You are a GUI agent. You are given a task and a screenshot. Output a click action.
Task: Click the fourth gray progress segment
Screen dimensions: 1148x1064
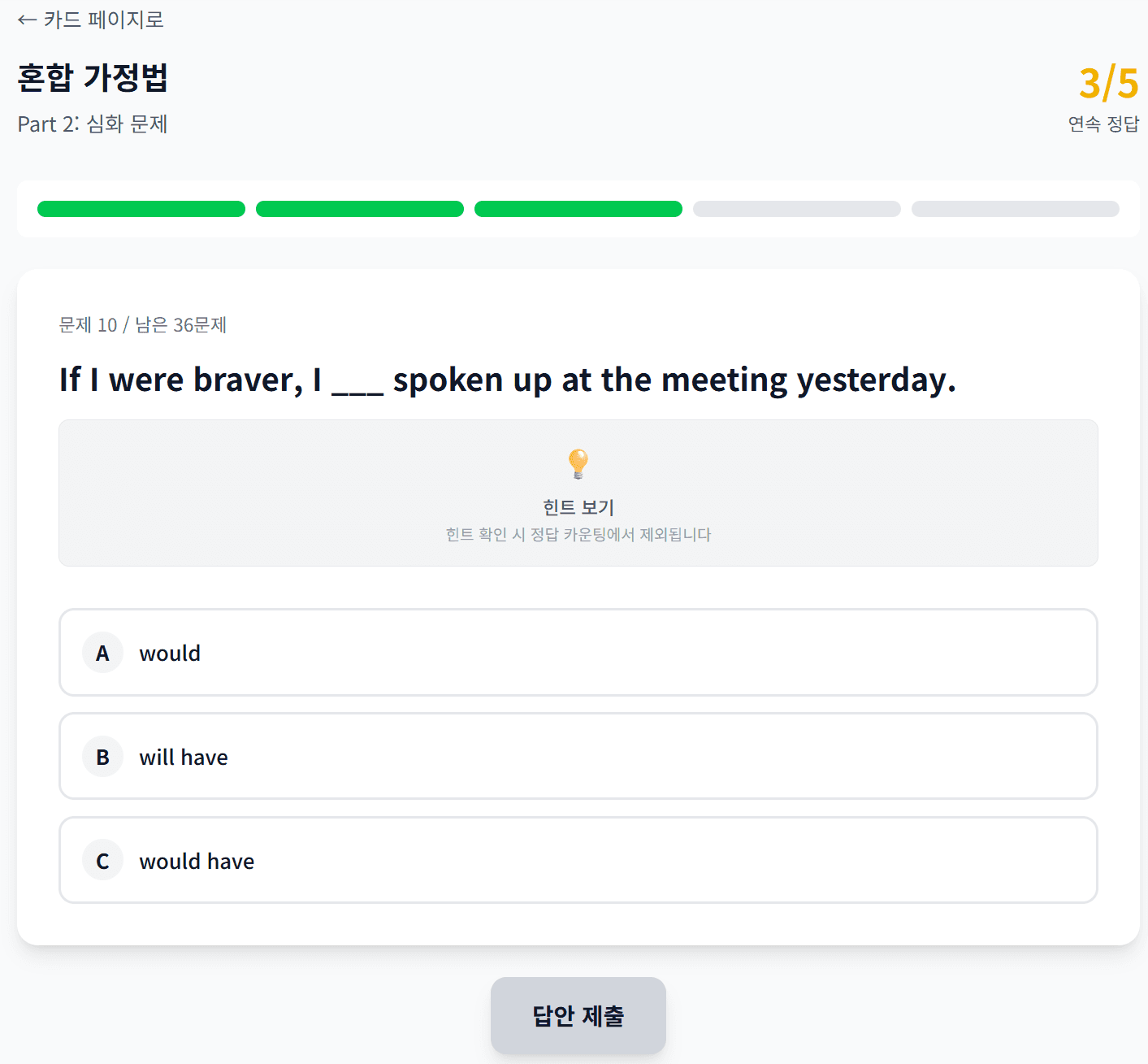[x=796, y=209]
